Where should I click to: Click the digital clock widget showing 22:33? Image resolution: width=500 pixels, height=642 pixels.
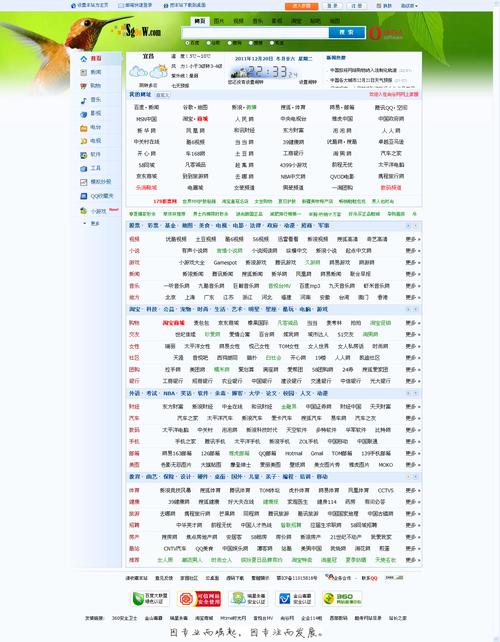(x=264, y=72)
